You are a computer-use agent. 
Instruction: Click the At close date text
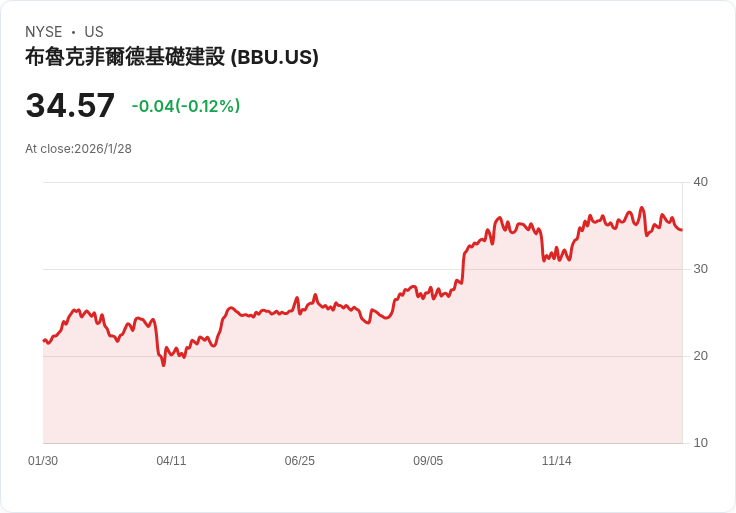pos(78,149)
